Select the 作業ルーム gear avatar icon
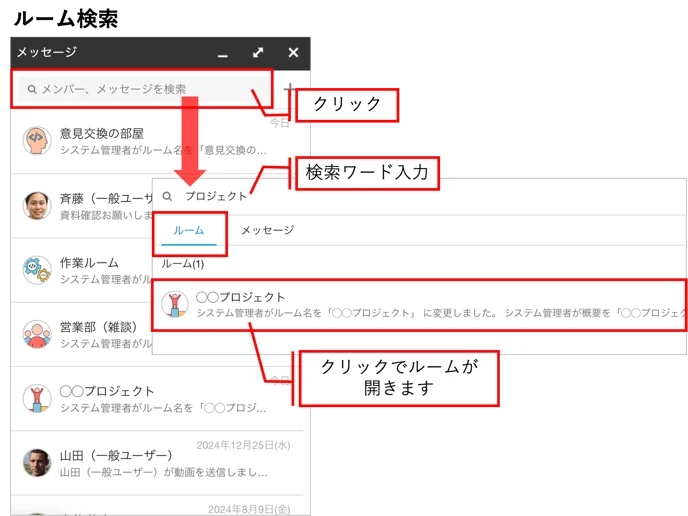 coord(37,269)
